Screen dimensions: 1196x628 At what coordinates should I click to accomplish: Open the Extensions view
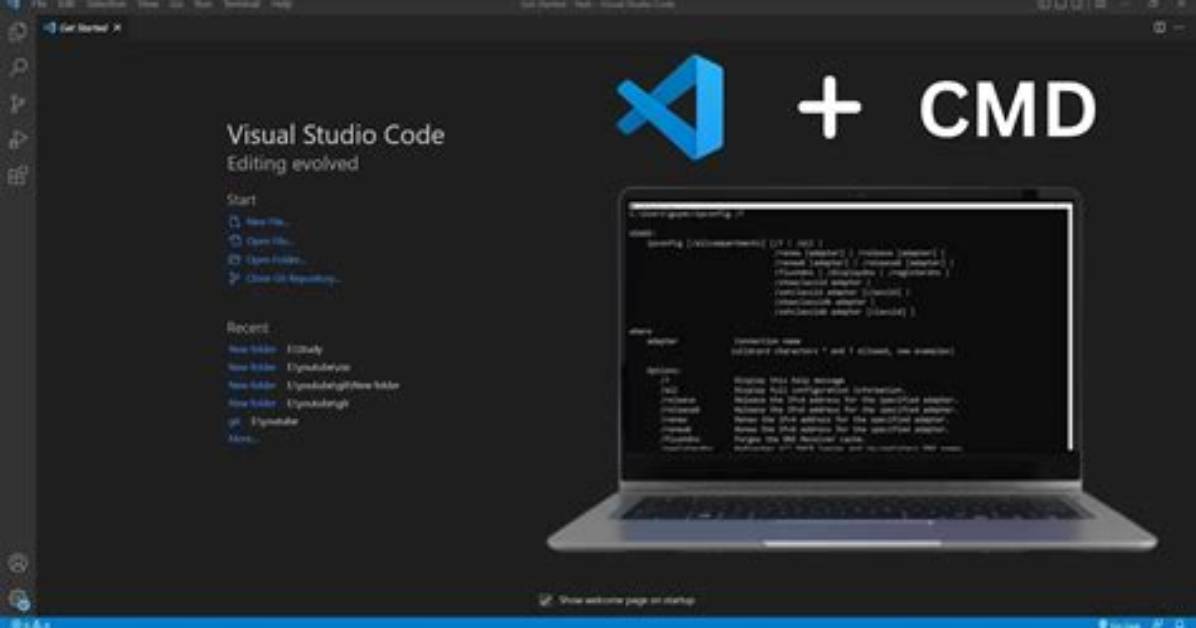click(18, 176)
